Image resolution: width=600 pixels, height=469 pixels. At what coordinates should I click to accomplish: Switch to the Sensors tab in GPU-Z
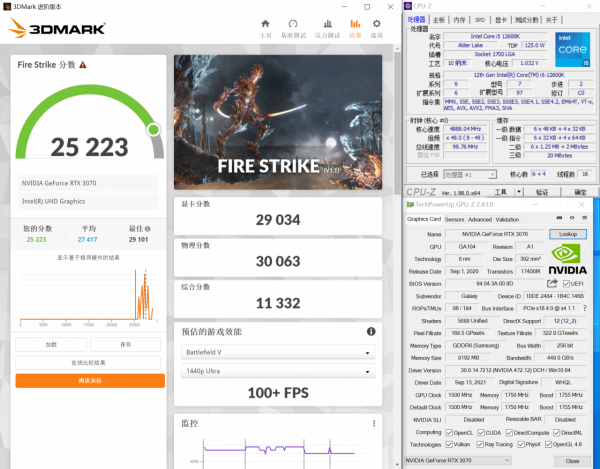(454, 219)
